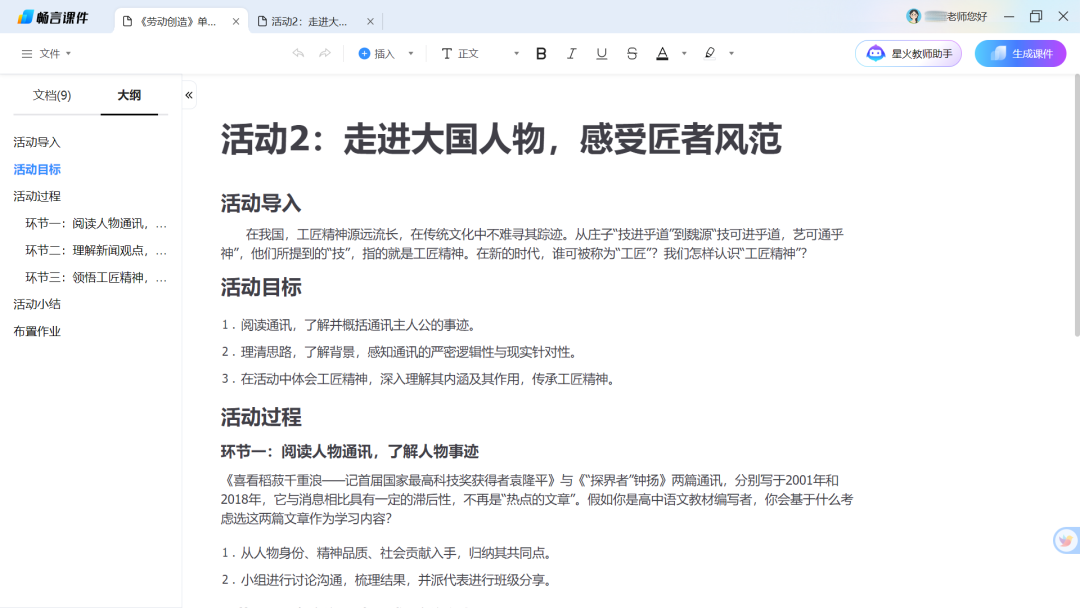Select the highlighter pen tool
Image resolution: width=1080 pixels, height=608 pixels.
pos(708,54)
